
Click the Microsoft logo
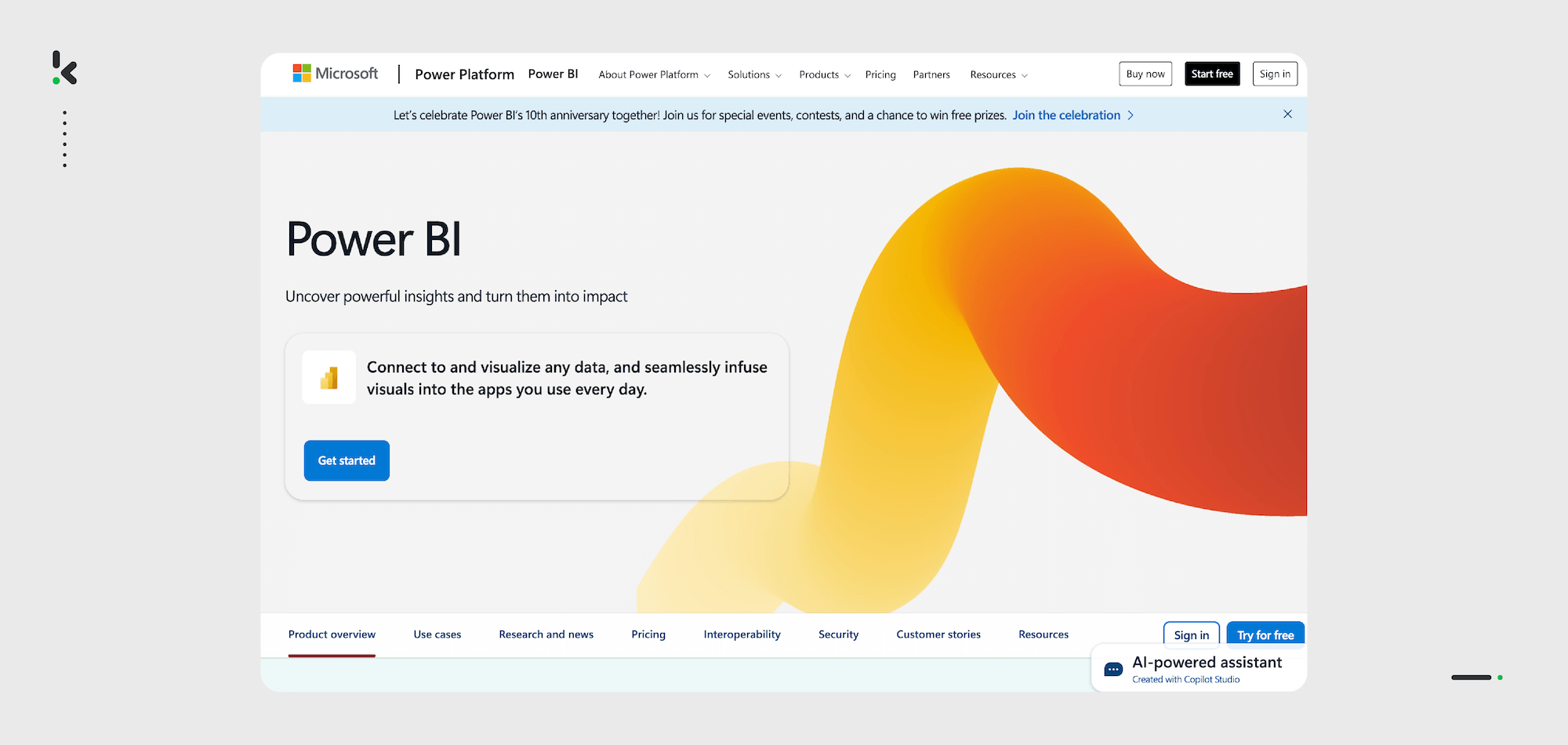tap(335, 74)
